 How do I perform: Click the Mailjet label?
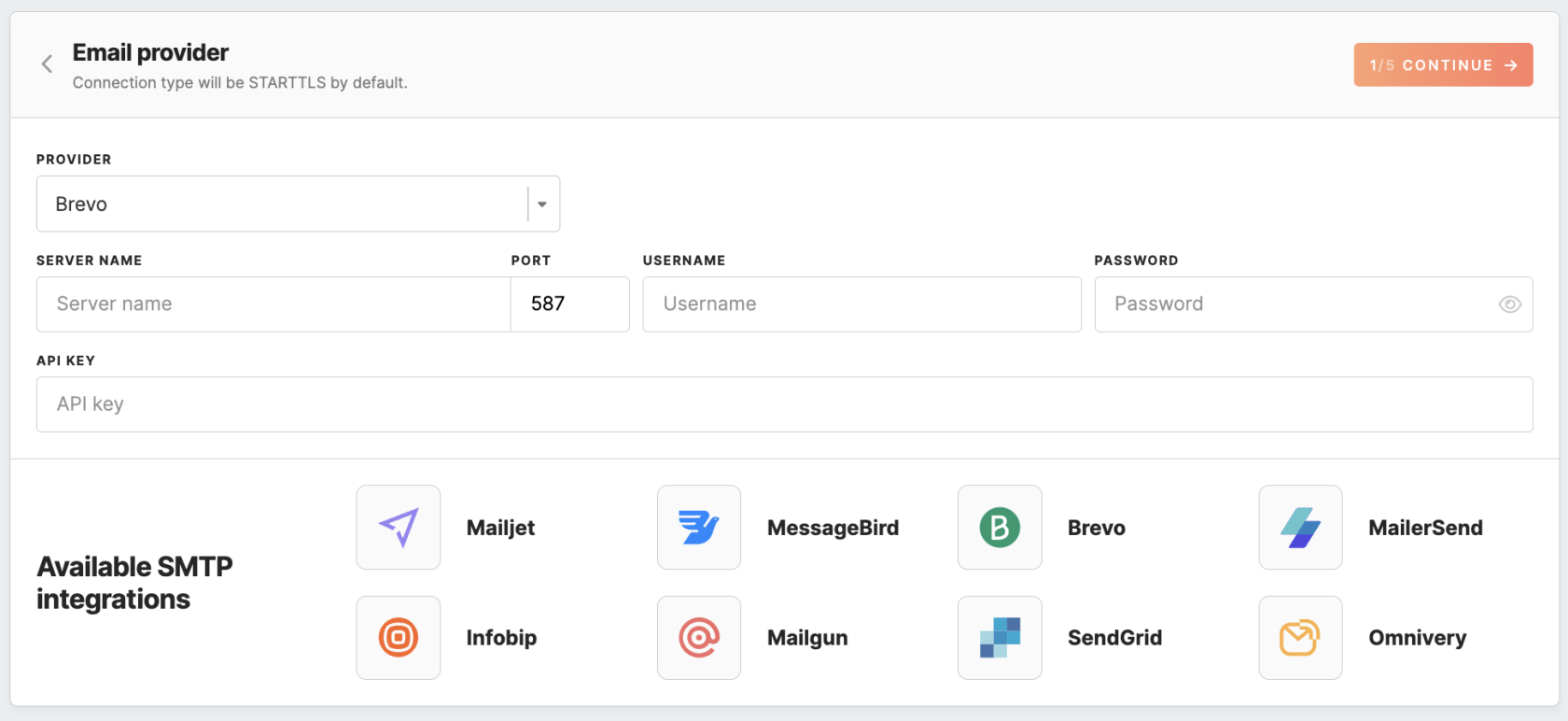[500, 528]
